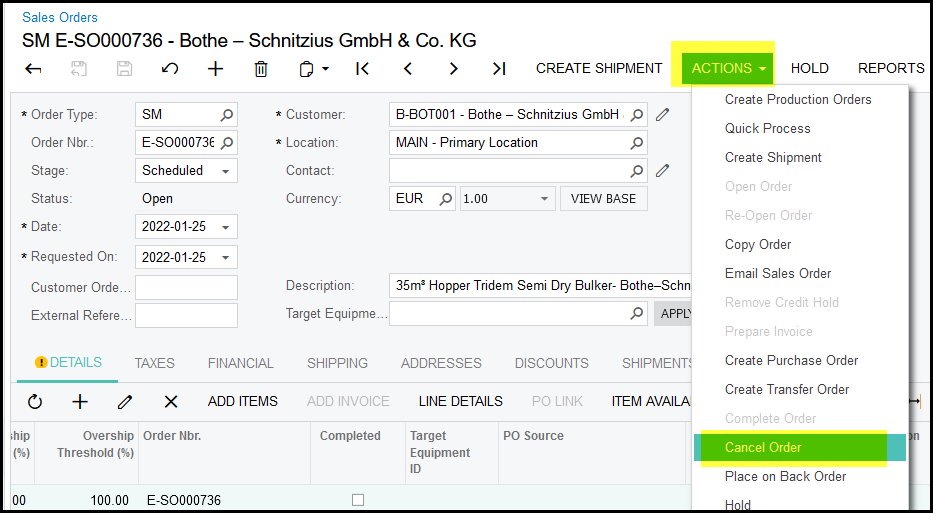Select Cancel Order from Actions menu
The height and width of the screenshot is (513, 933).
(763, 447)
